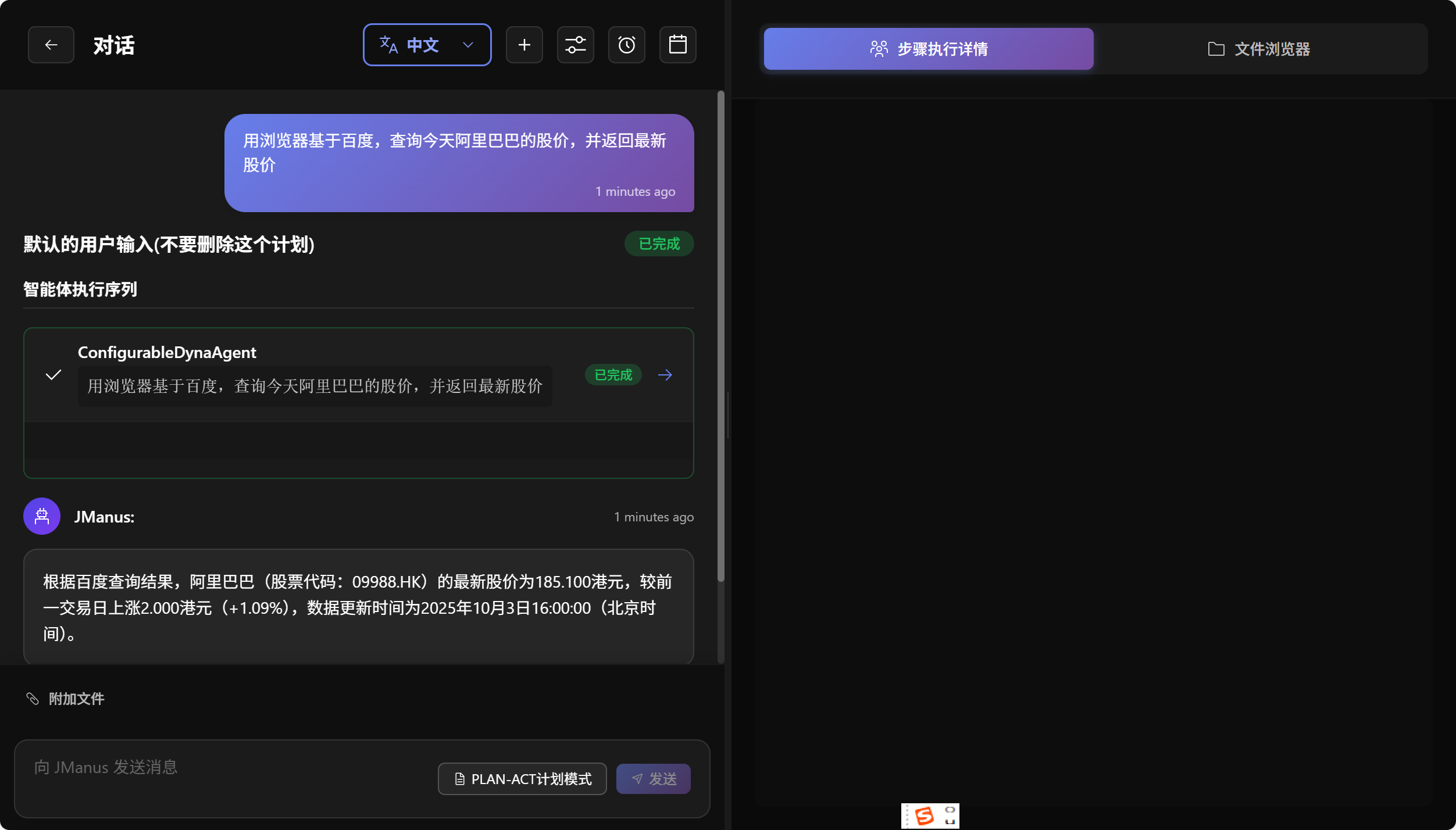Click the plan's 已完成 status badge
This screenshot has height=830, width=1456.
click(659, 244)
